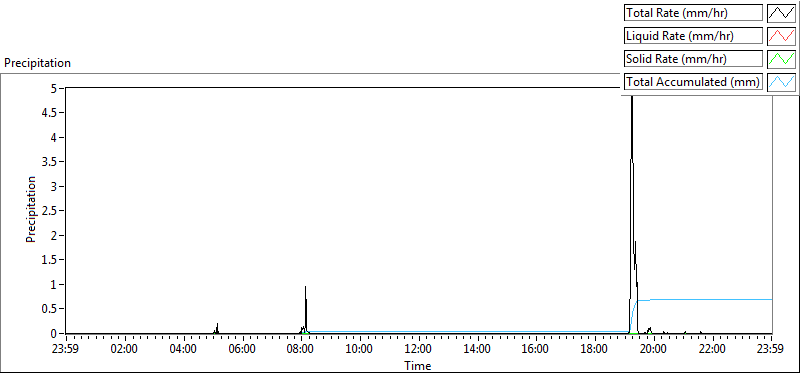Click the 23:59 end time axis label
Viewport: 800px width, 373px height.
(x=771, y=350)
